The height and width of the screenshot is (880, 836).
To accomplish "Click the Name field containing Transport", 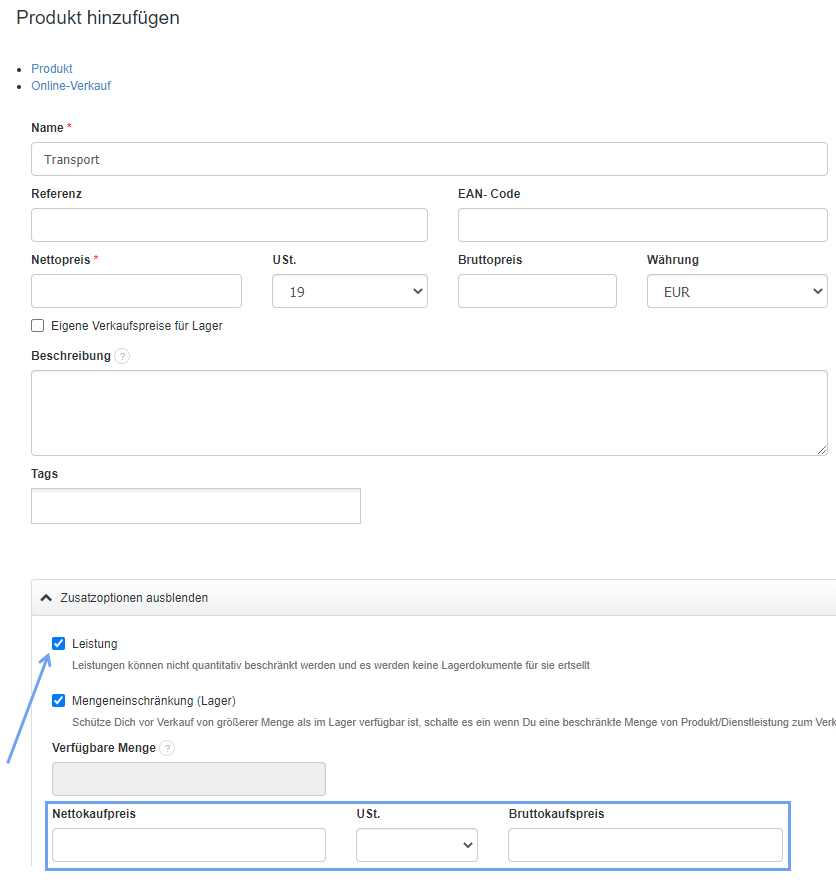I will (429, 159).
